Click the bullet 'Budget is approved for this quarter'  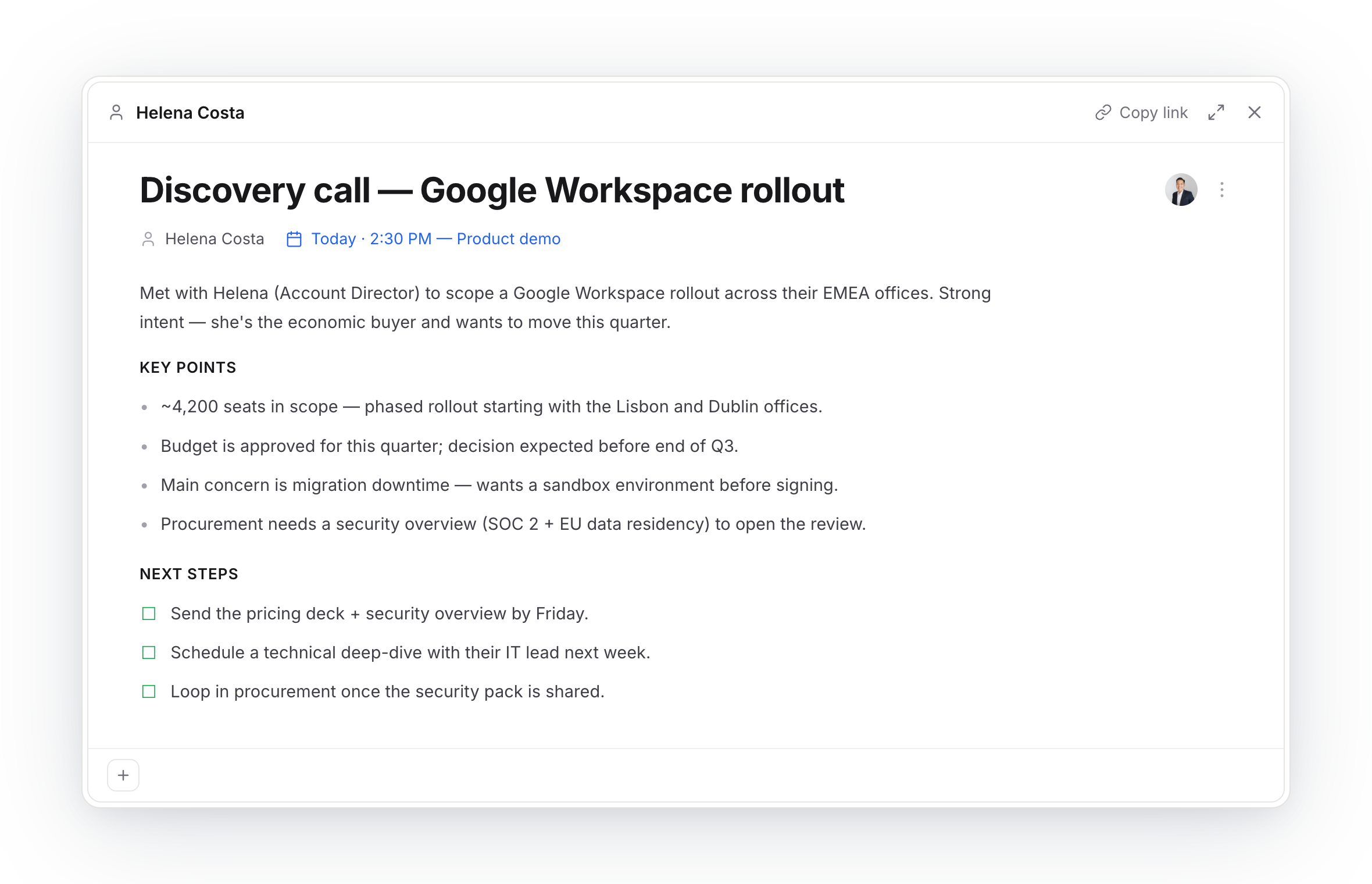449,446
